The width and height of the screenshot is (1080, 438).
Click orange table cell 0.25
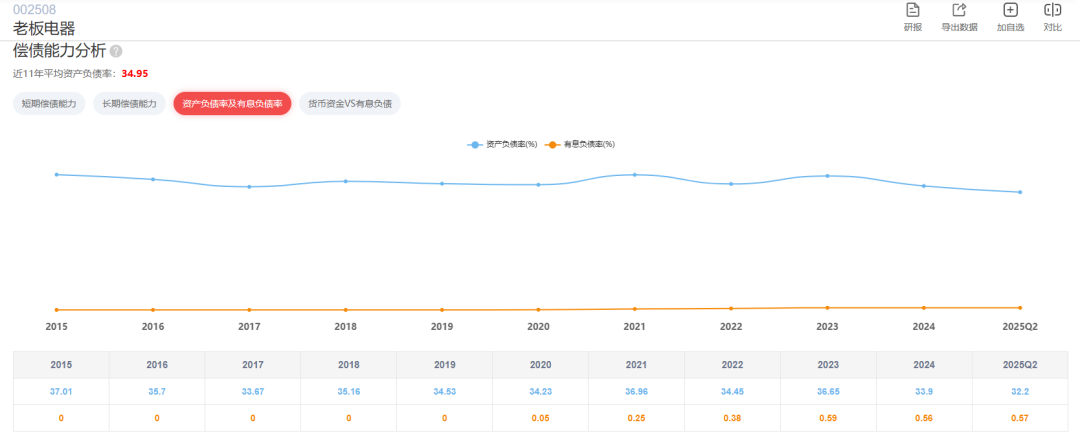coord(636,418)
